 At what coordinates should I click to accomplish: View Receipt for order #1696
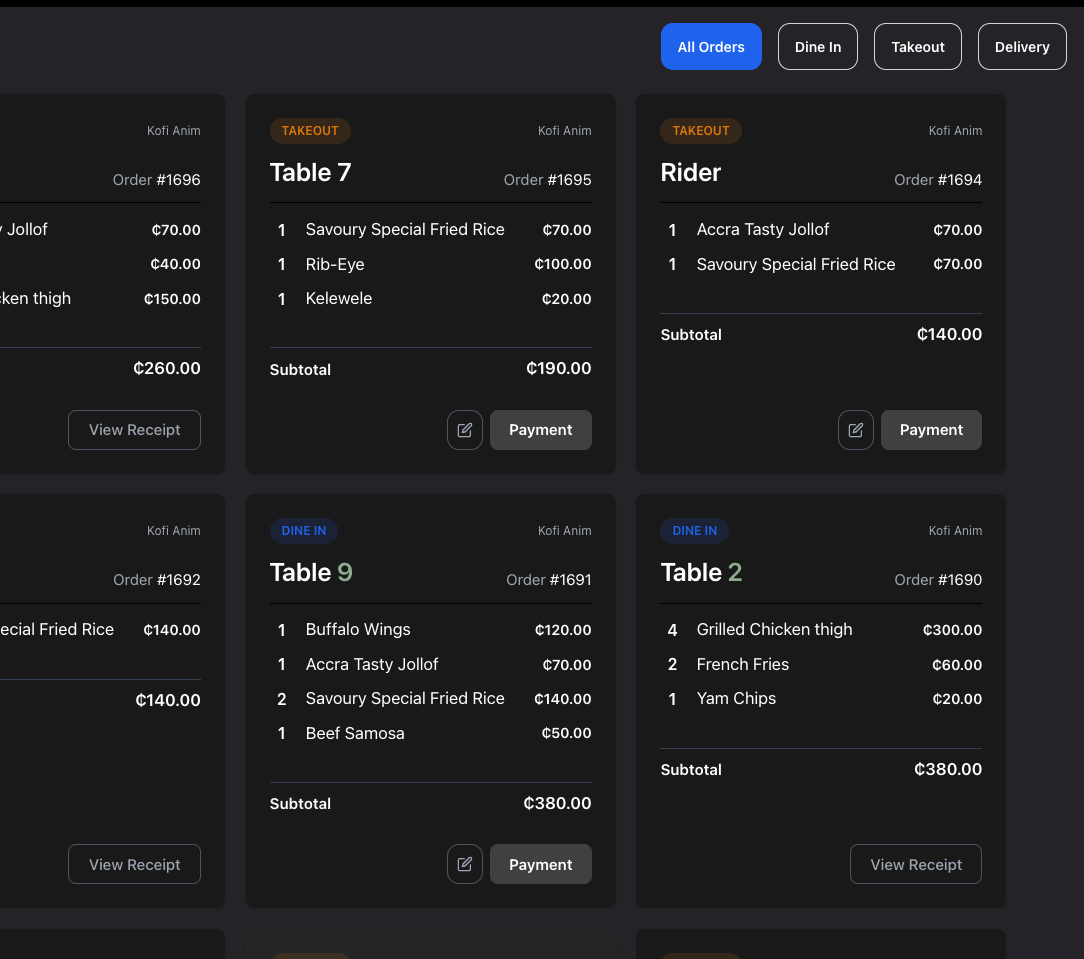134,429
